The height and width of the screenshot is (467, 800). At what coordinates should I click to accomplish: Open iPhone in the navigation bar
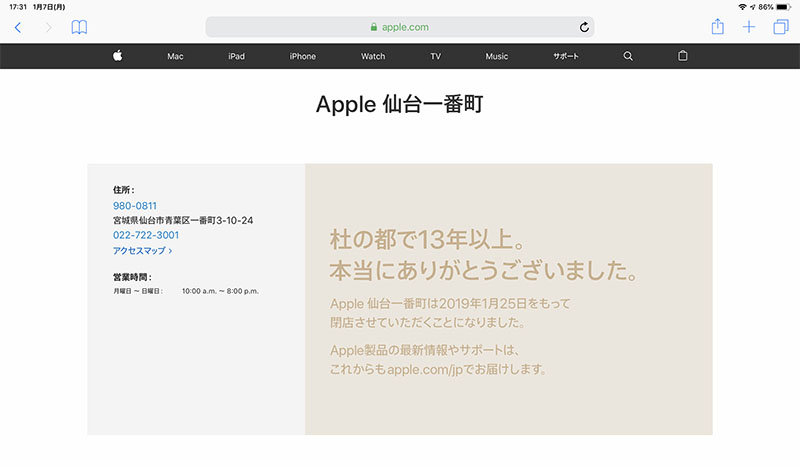coord(303,56)
